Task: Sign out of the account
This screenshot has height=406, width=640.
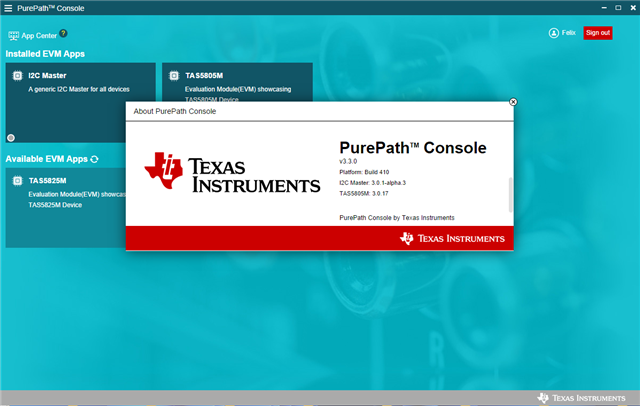Action: [x=598, y=33]
